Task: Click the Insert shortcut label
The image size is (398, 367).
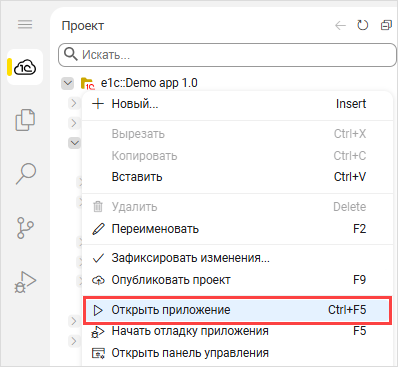Action: pos(351,104)
